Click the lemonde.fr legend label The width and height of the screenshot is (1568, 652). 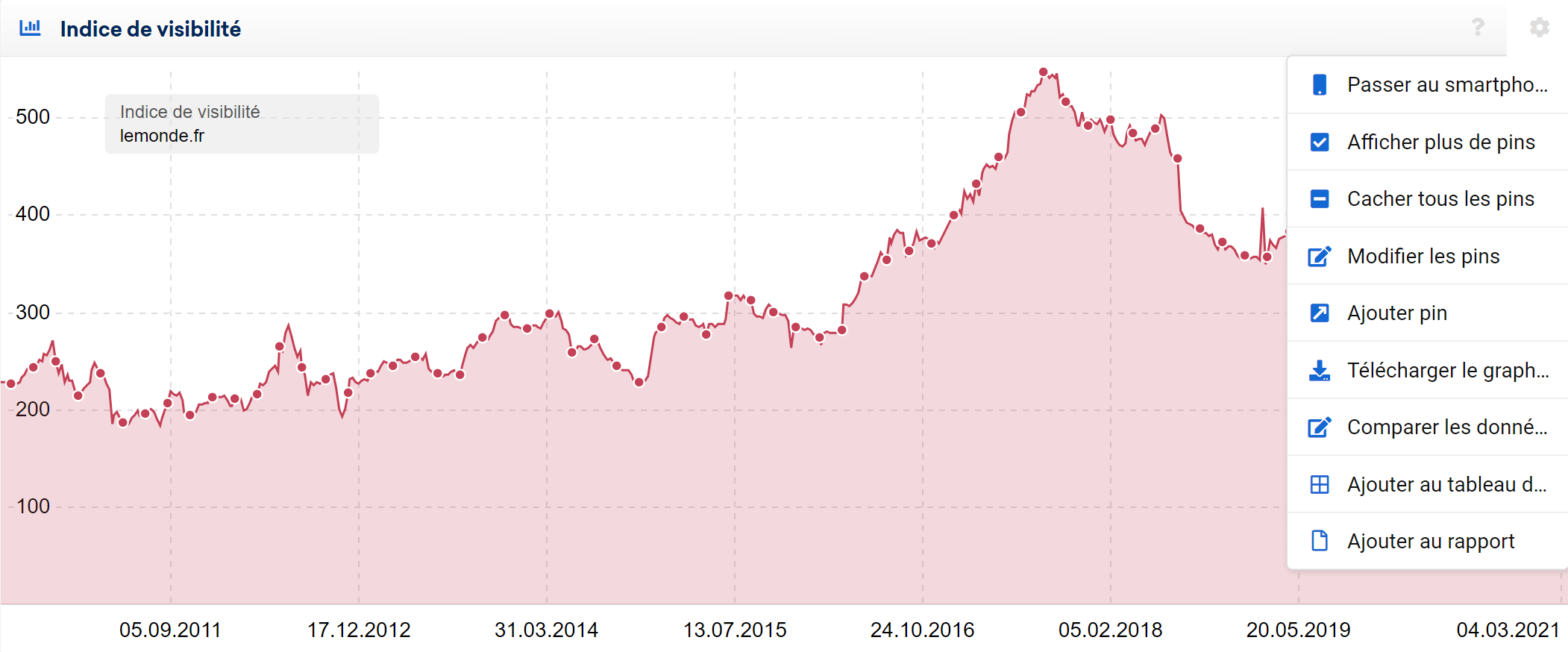(162, 136)
